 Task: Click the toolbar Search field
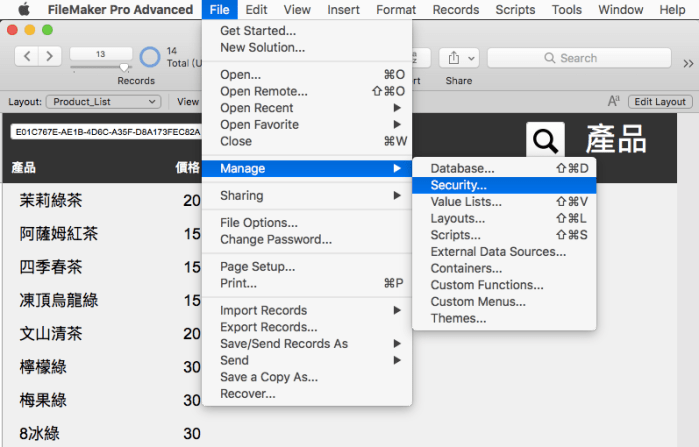(x=578, y=58)
